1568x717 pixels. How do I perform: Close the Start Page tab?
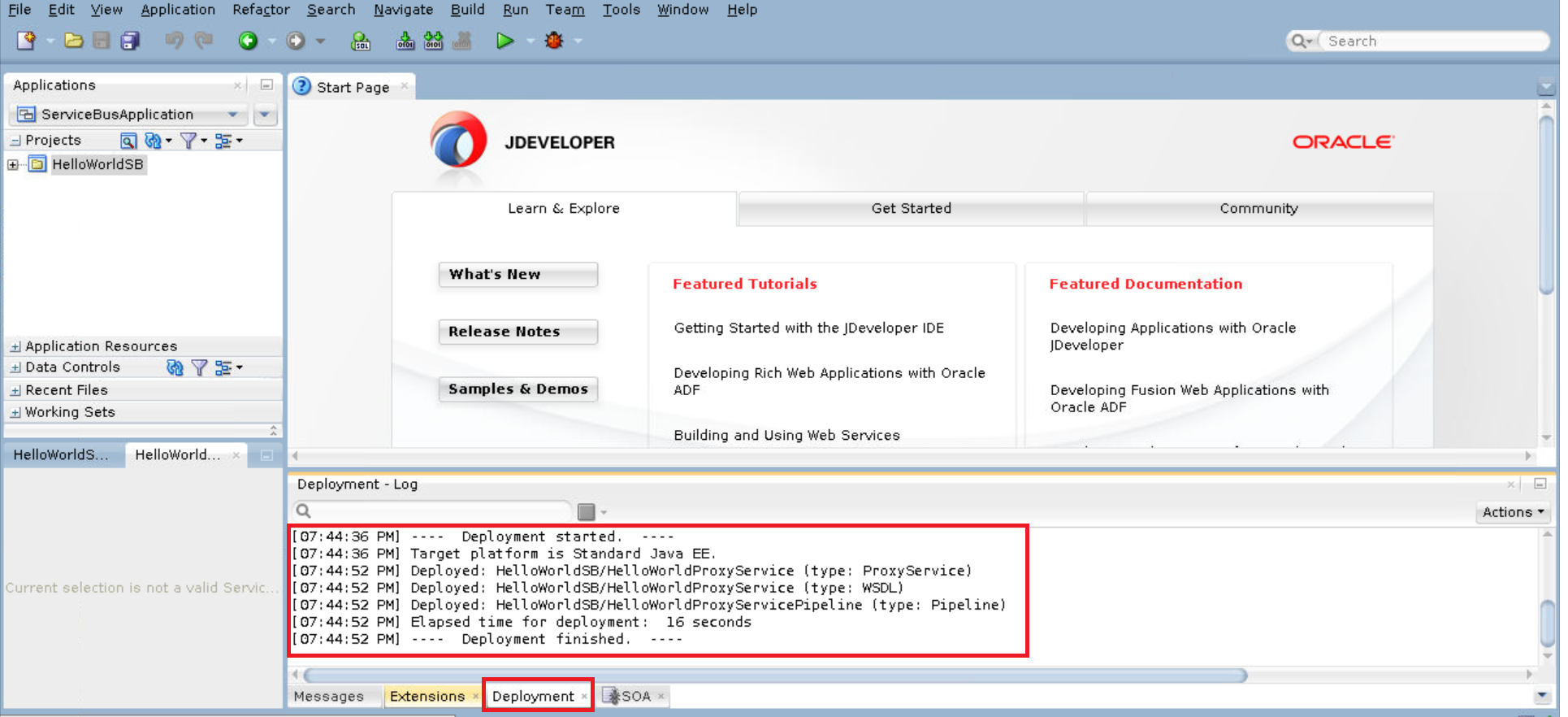click(405, 87)
